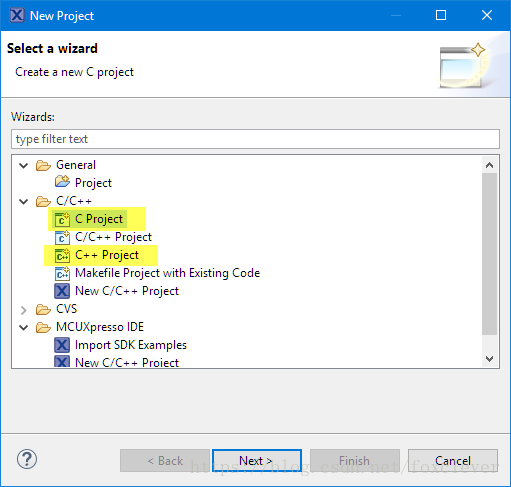Click the wizard filter text field
The image size is (511, 487).
[255, 139]
